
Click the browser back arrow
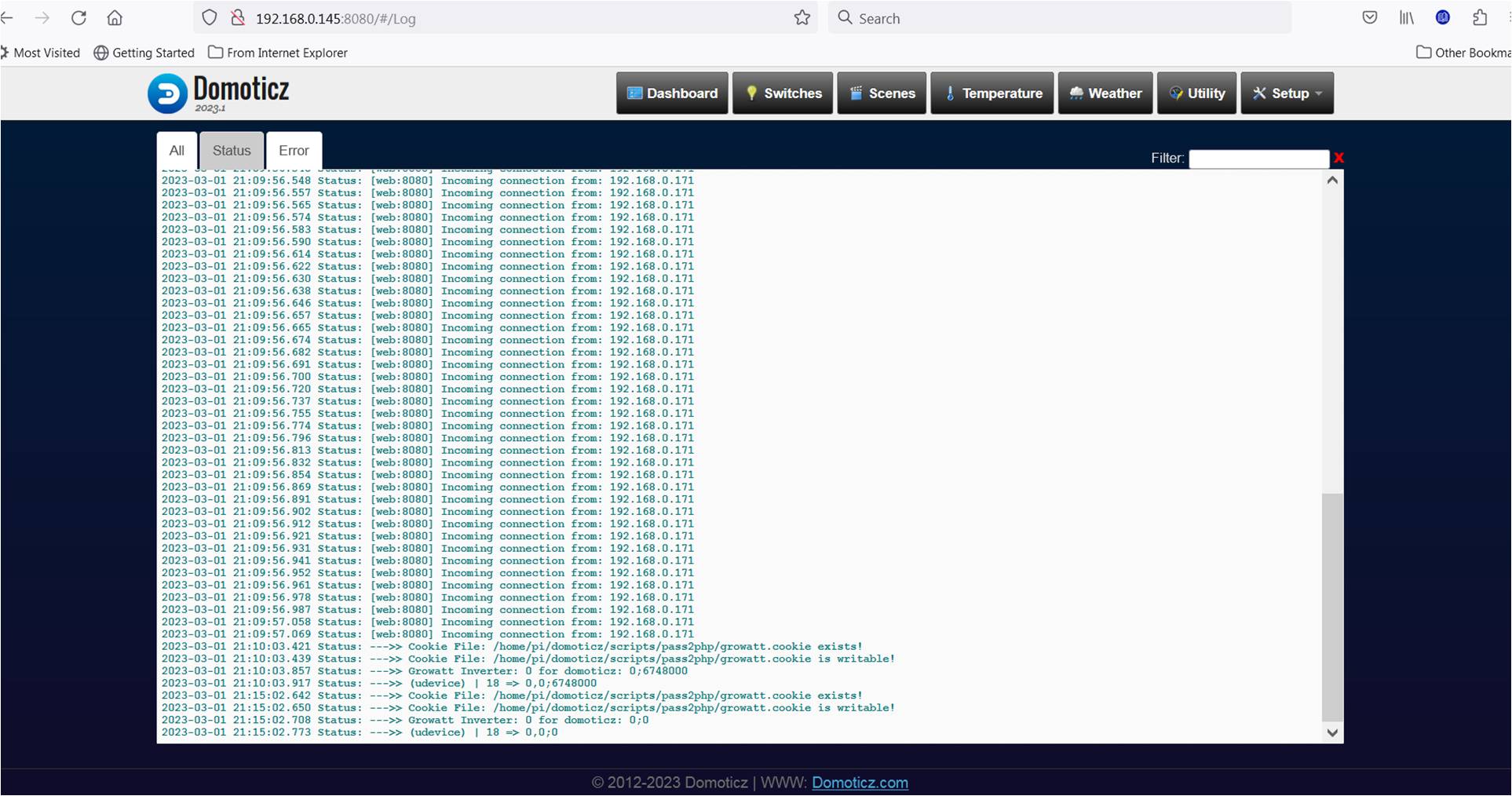click(x=7, y=17)
